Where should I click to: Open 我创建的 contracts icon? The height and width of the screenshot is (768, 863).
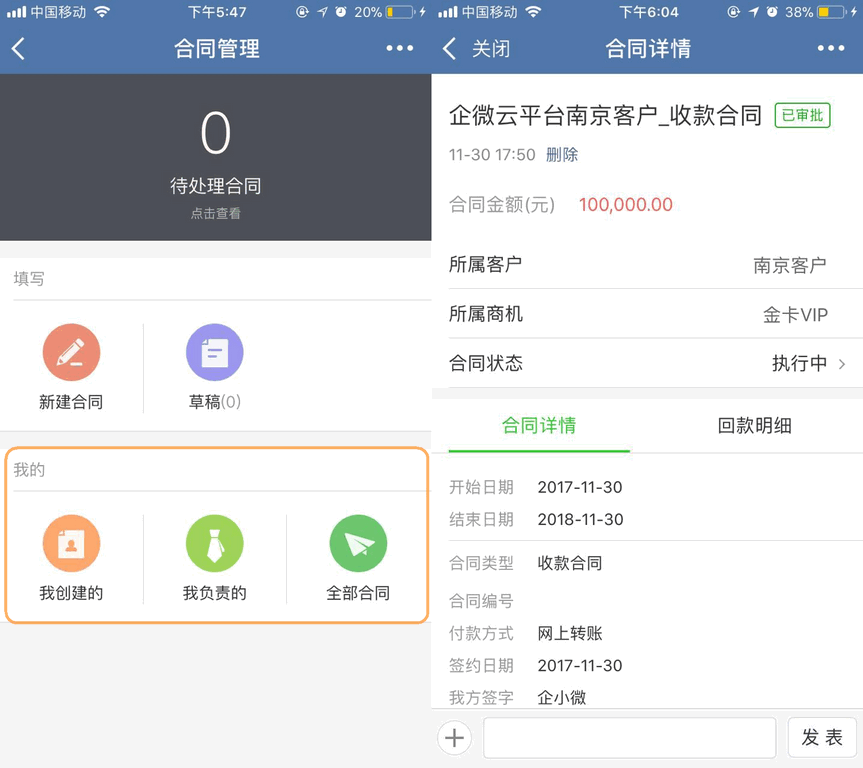[x=71, y=544]
